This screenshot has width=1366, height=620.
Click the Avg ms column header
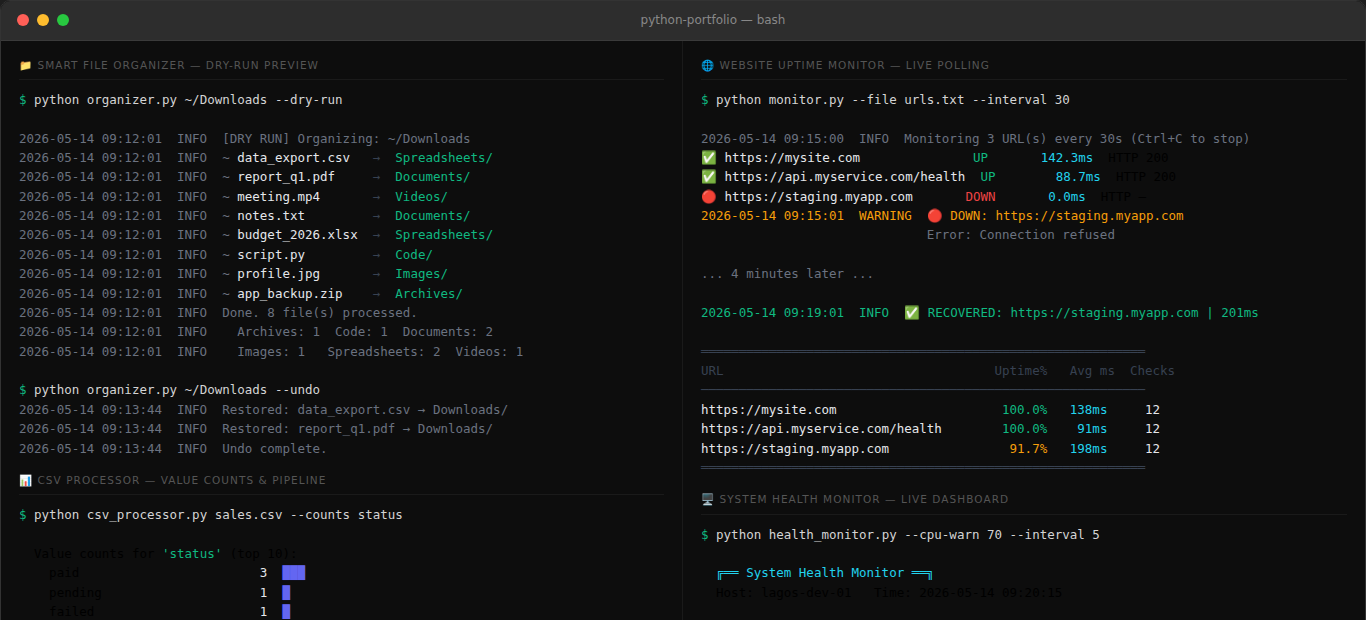[x=1093, y=371]
